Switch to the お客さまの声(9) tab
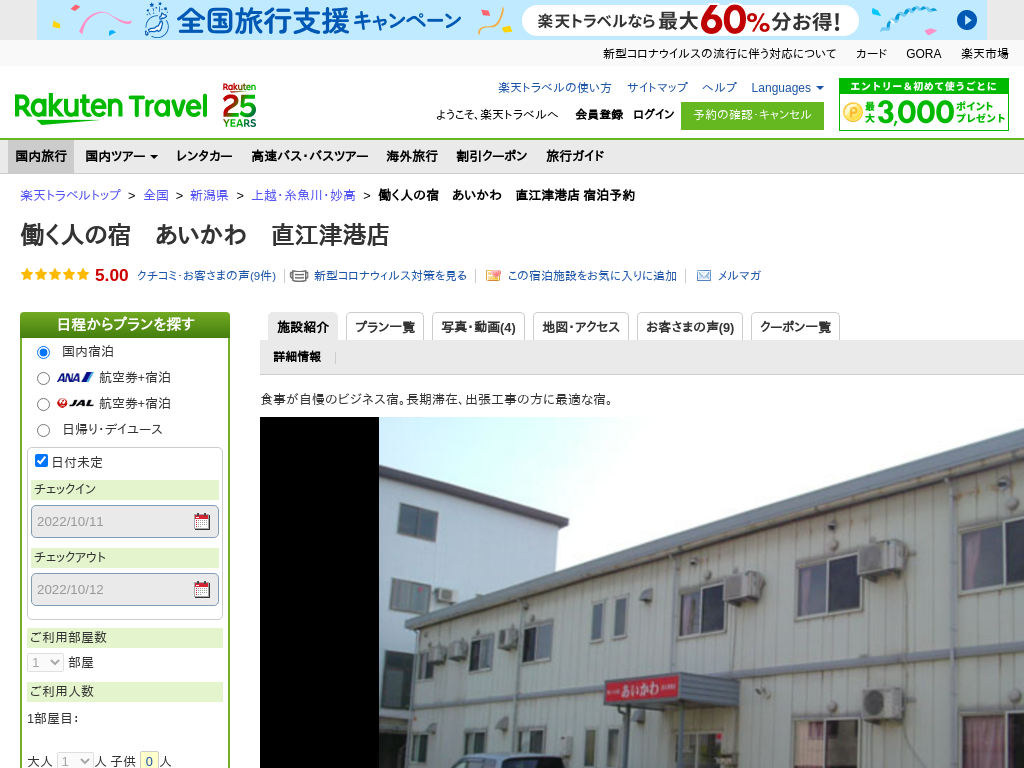The height and width of the screenshot is (768, 1024). [690, 327]
